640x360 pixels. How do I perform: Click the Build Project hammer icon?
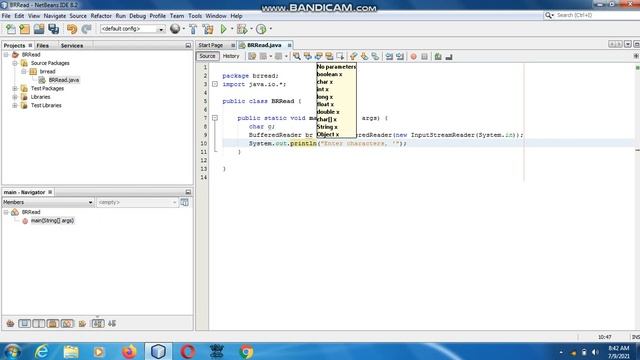click(x=193, y=29)
